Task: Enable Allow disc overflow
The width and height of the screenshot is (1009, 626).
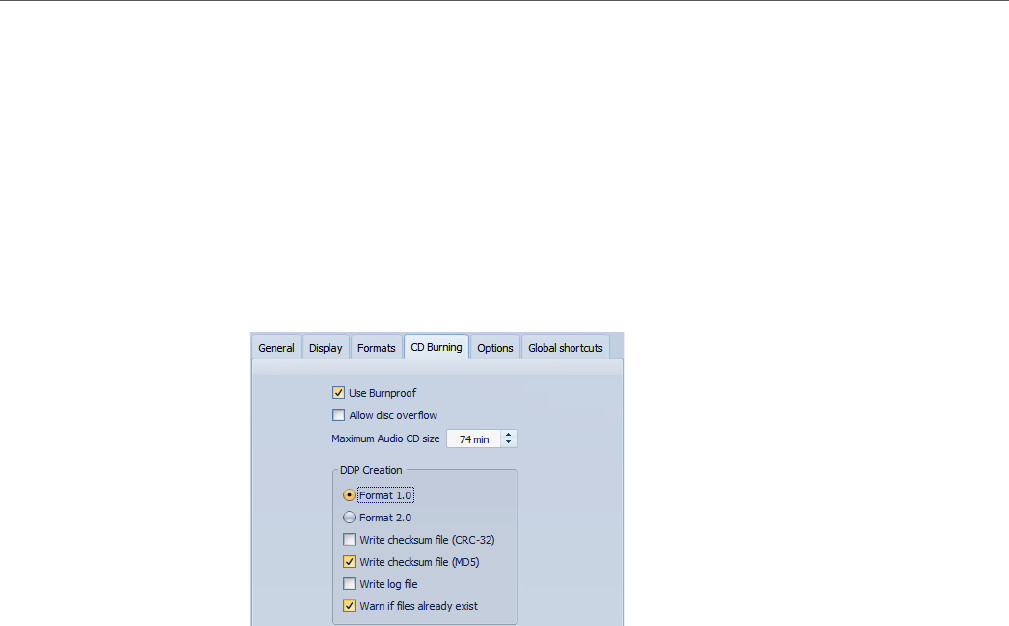Action: pyautogui.click(x=338, y=415)
